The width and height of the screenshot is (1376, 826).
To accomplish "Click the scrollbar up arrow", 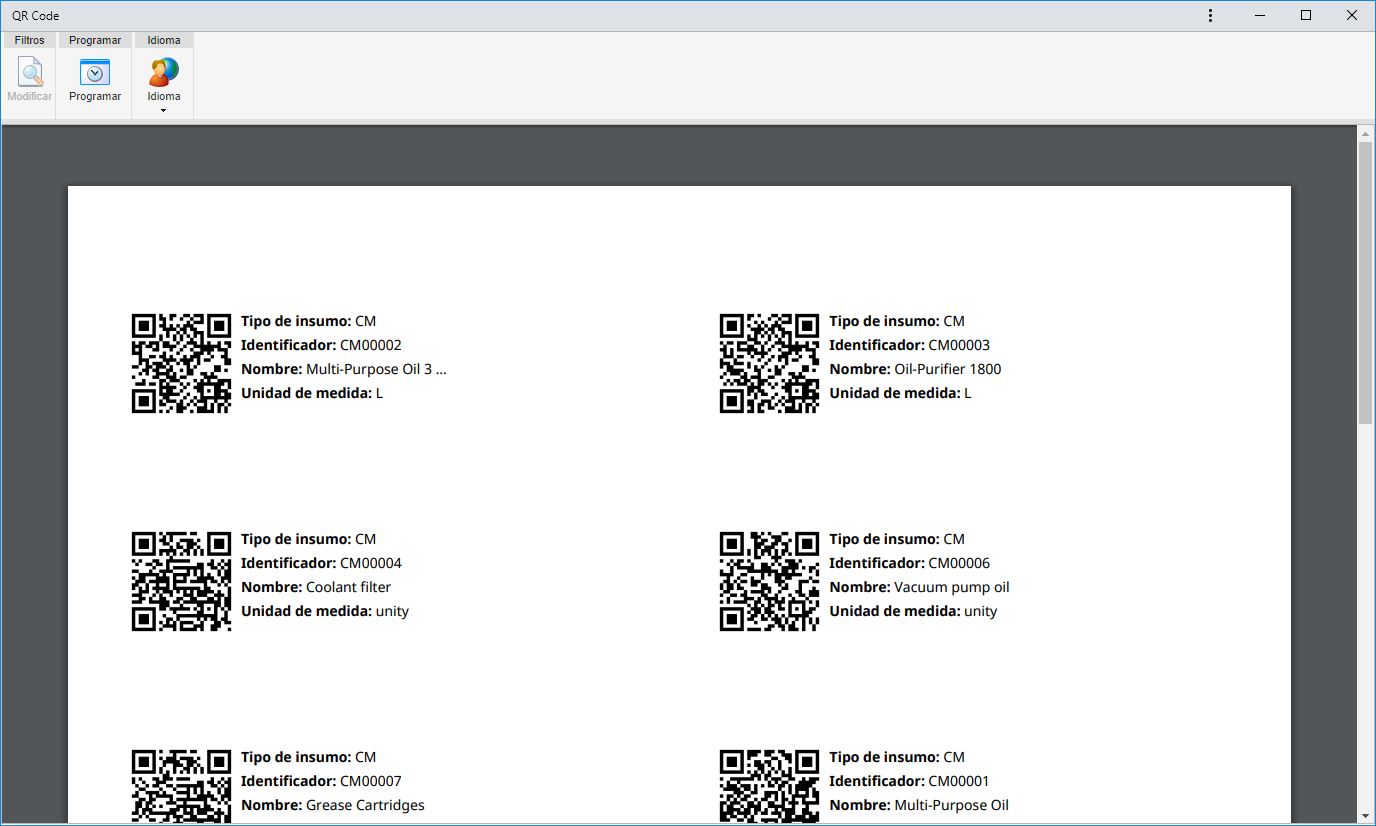I will click(x=1365, y=133).
